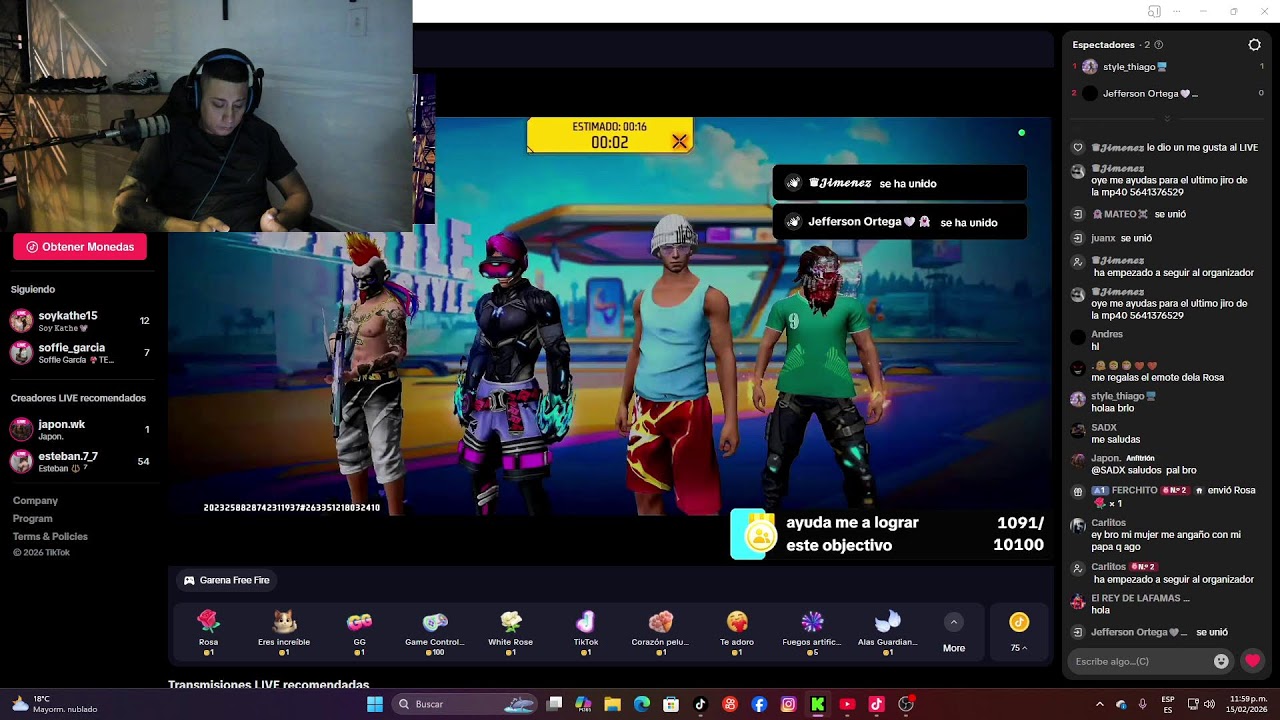Tap the pink heart like button
Screen dimensions: 1280x720
click(1252, 661)
